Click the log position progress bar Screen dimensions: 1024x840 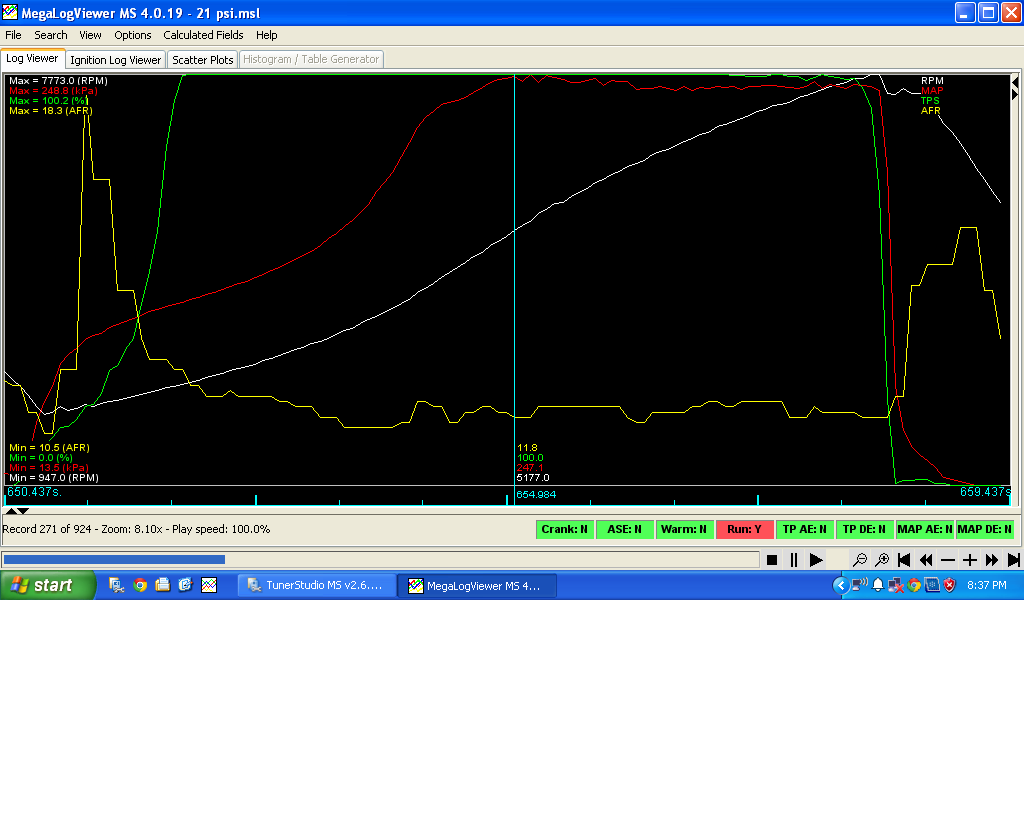380,560
